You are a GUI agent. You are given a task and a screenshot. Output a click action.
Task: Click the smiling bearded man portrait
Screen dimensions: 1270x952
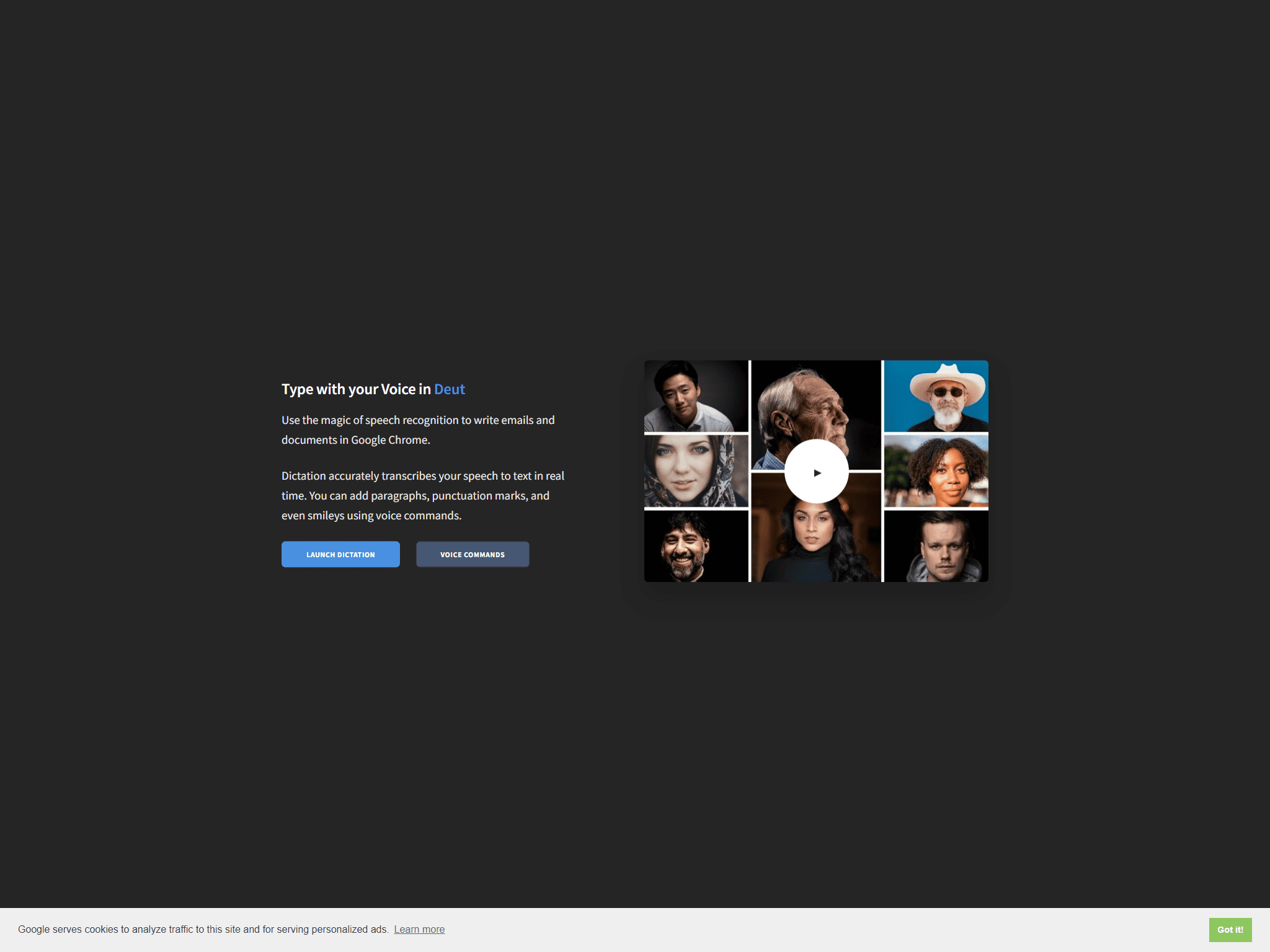[696, 547]
